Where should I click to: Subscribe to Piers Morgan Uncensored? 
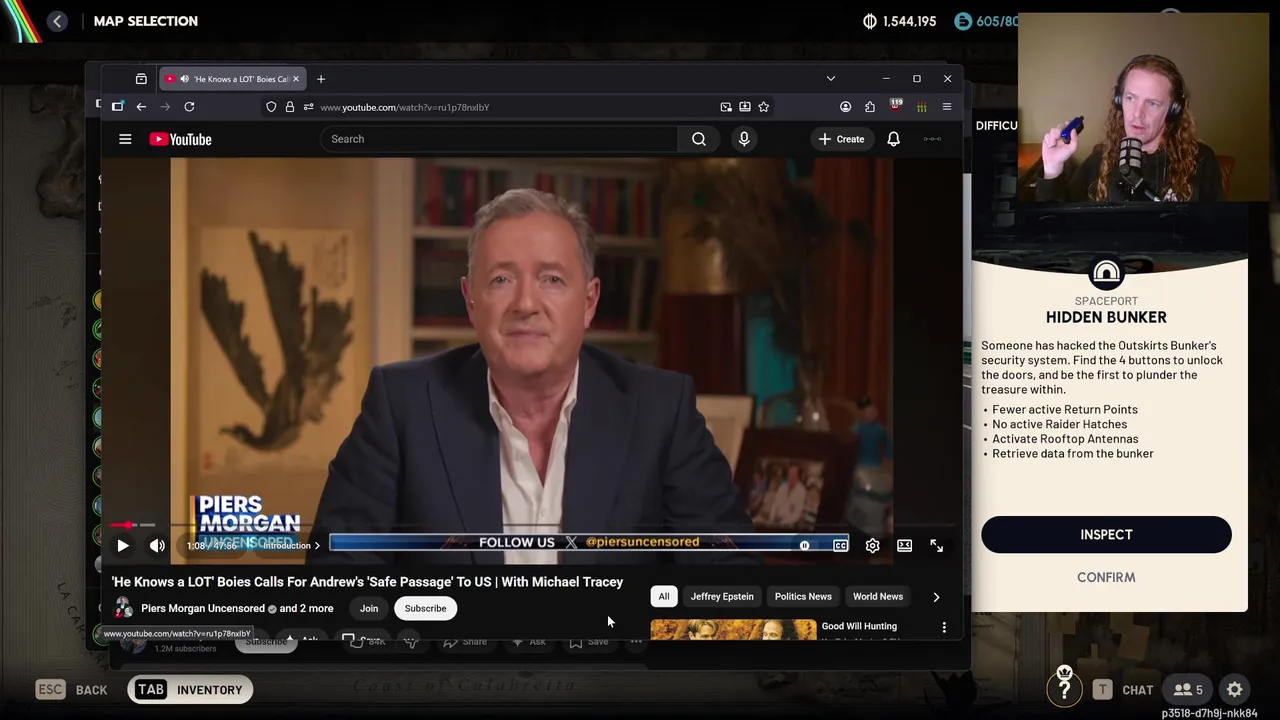425,608
